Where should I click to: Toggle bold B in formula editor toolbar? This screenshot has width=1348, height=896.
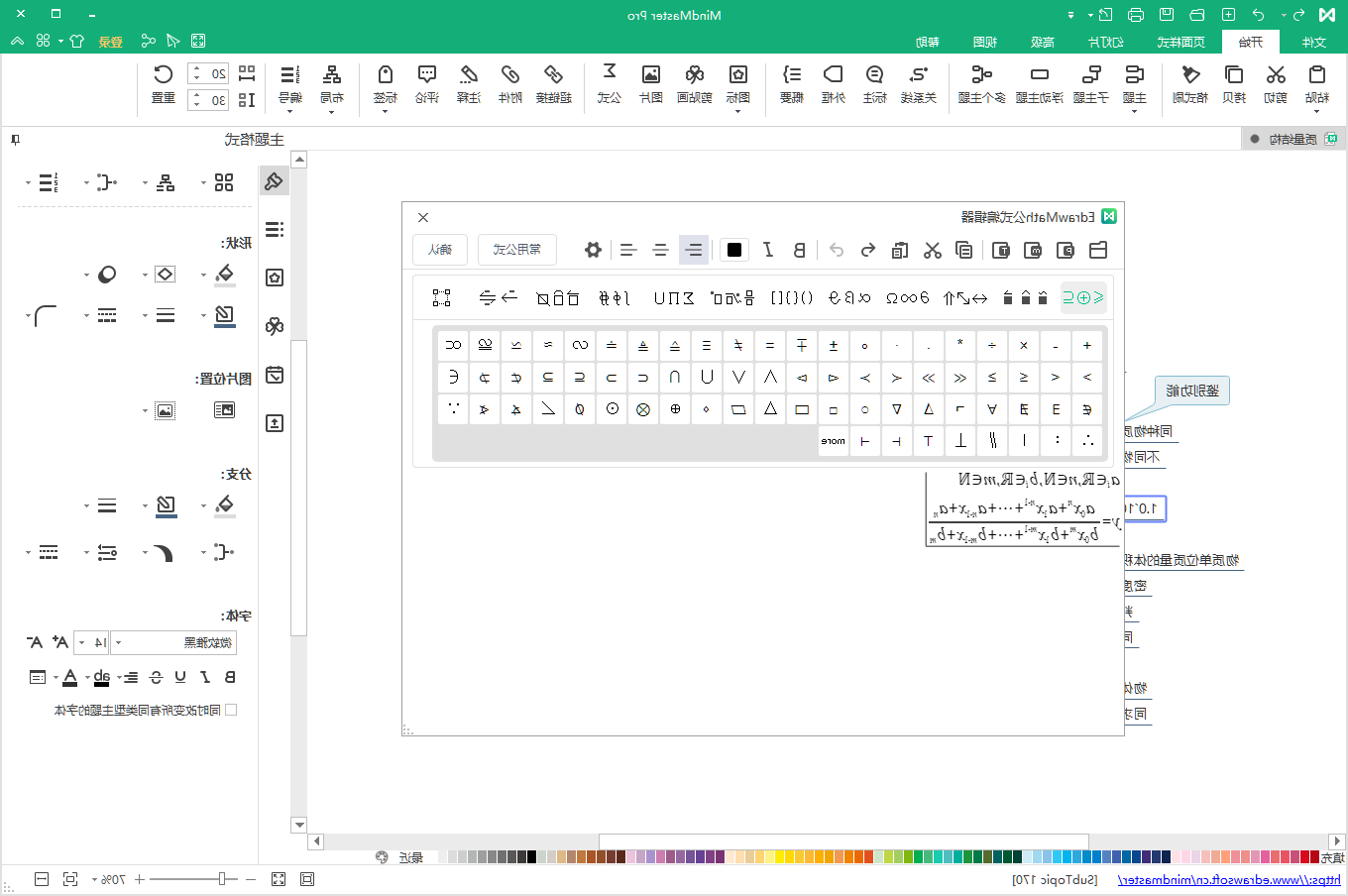click(x=800, y=250)
